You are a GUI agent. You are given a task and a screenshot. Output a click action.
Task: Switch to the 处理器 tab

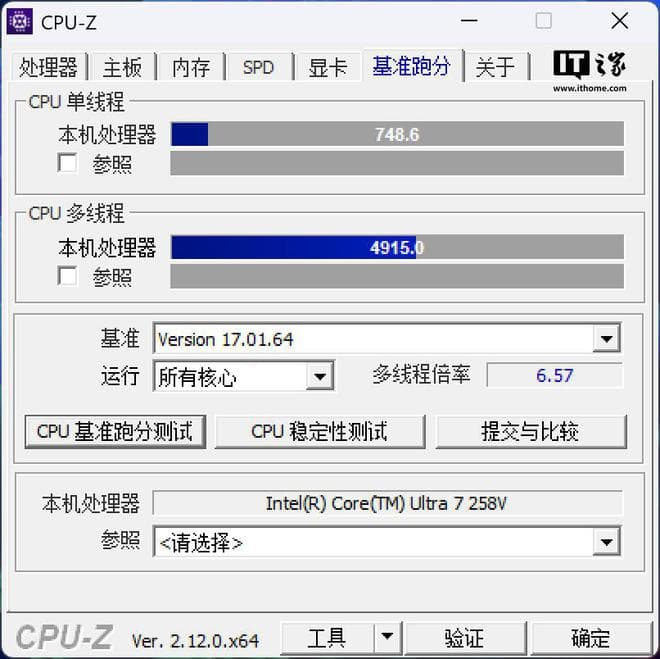[x=49, y=67]
